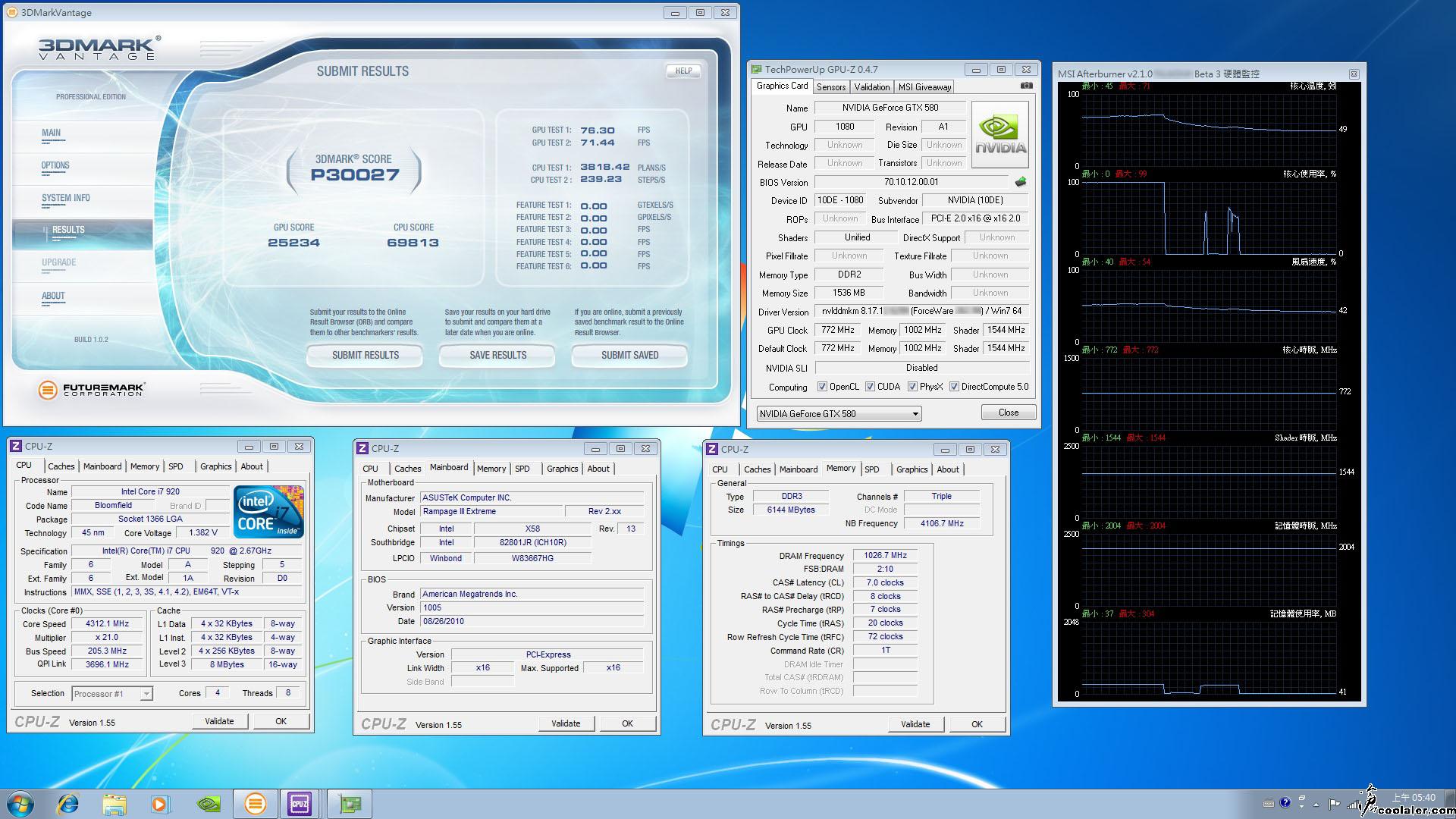Click the 3DMark Vantage taskbar icon
The width and height of the screenshot is (1456, 819).
tap(255, 803)
